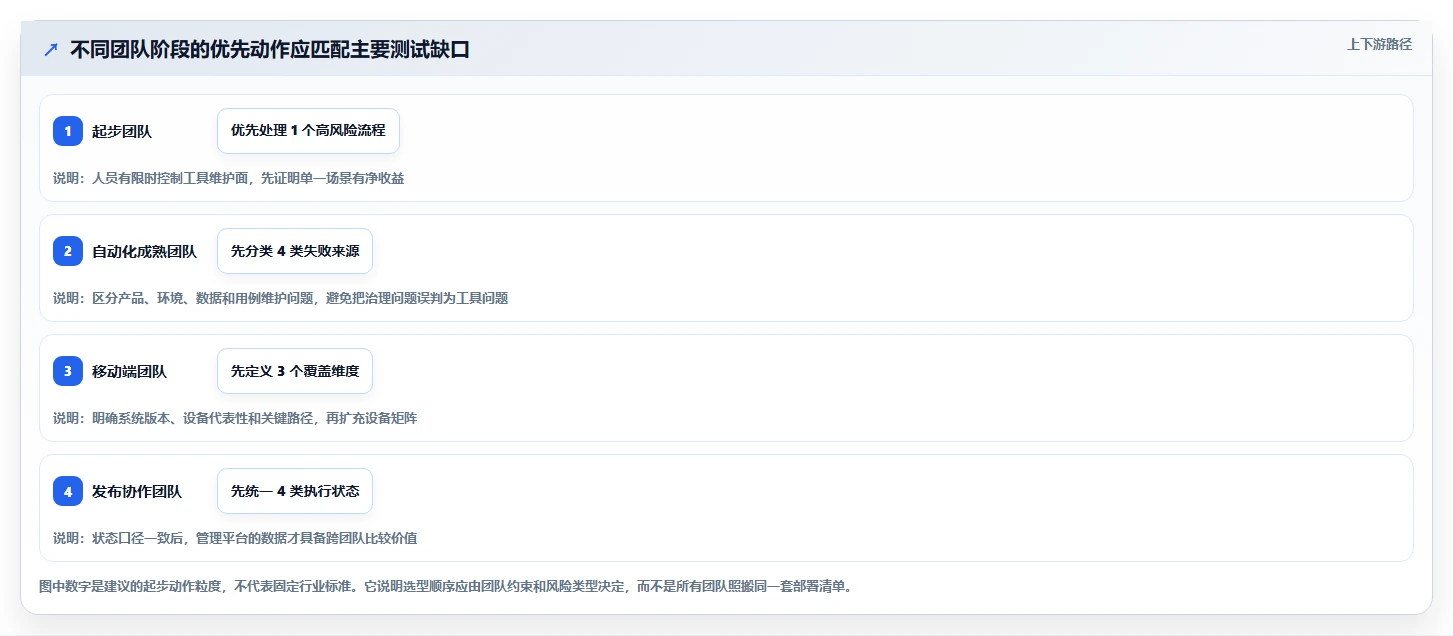Click the note starting 说明：人员有限时控制工具维护面
1453x636 pixels.
click(229, 178)
